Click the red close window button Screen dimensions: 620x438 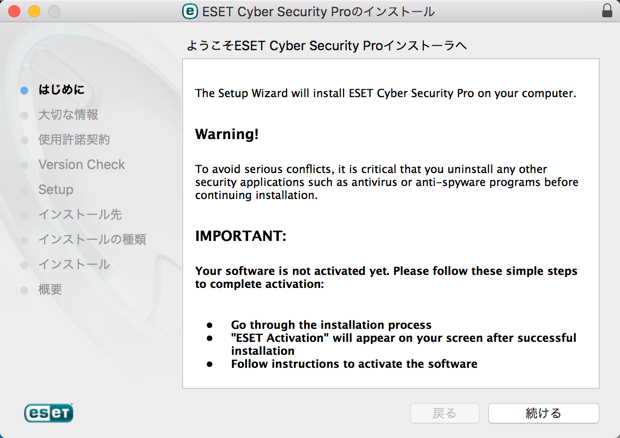tap(14, 11)
